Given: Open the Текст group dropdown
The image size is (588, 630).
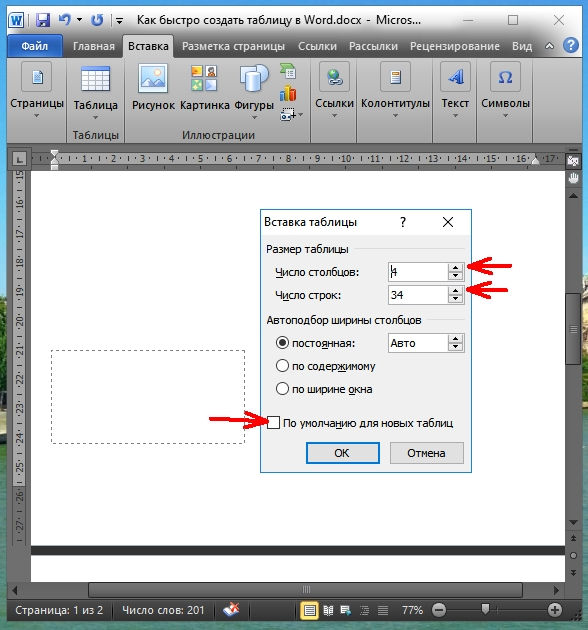Looking at the screenshot, I should (455, 116).
